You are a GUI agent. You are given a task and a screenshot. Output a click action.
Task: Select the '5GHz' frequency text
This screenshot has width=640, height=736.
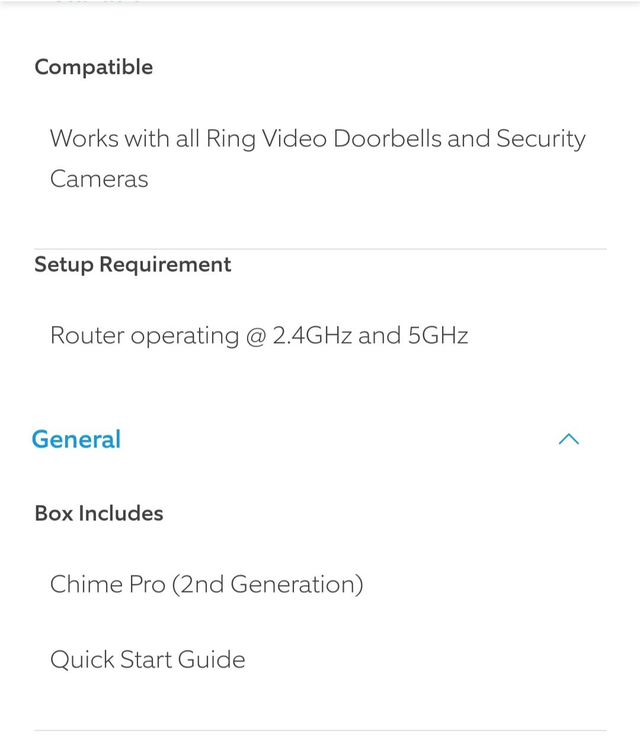click(438, 335)
